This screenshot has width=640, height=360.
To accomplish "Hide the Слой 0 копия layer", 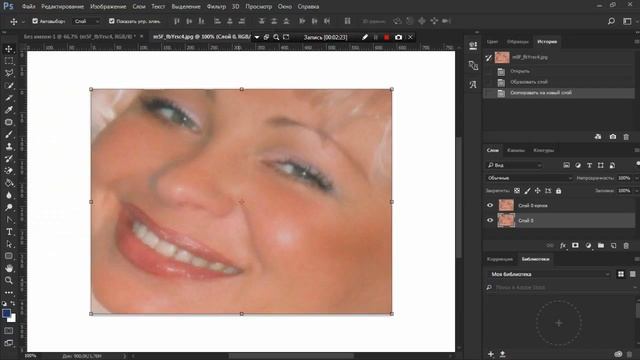I will (x=490, y=205).
